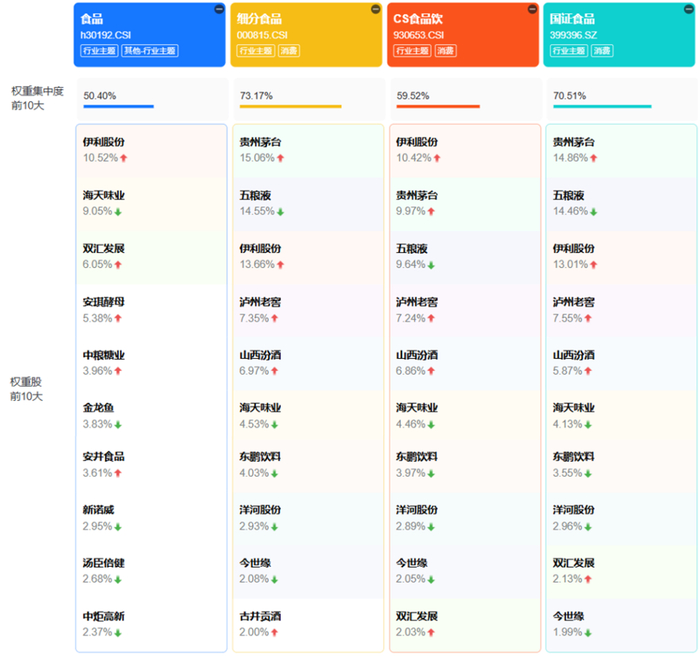Remove the CS食品饮 index card

coord(533,9)
